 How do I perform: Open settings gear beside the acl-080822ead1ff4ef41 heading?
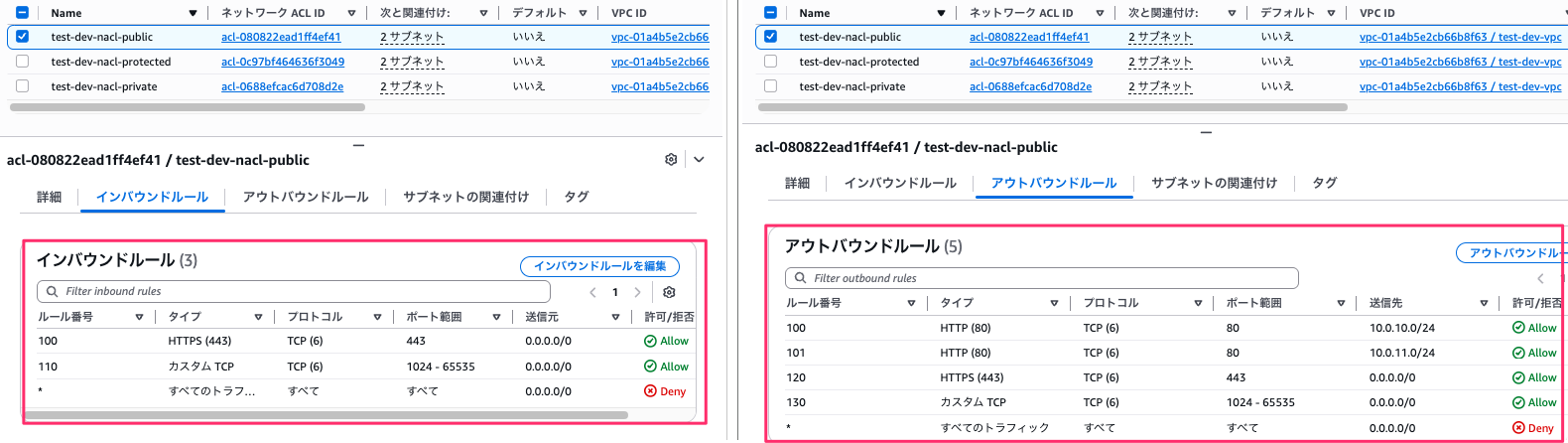(671, 160)
